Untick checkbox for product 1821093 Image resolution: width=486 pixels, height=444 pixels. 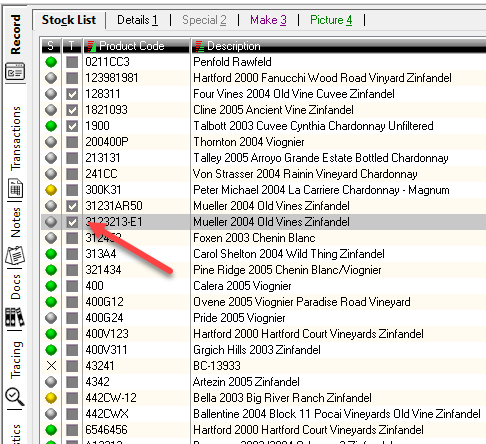72,110
